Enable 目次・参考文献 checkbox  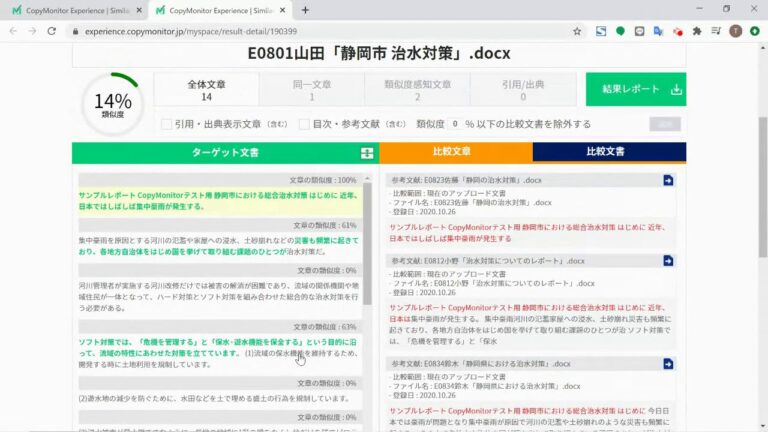click(x=304, y=124)
